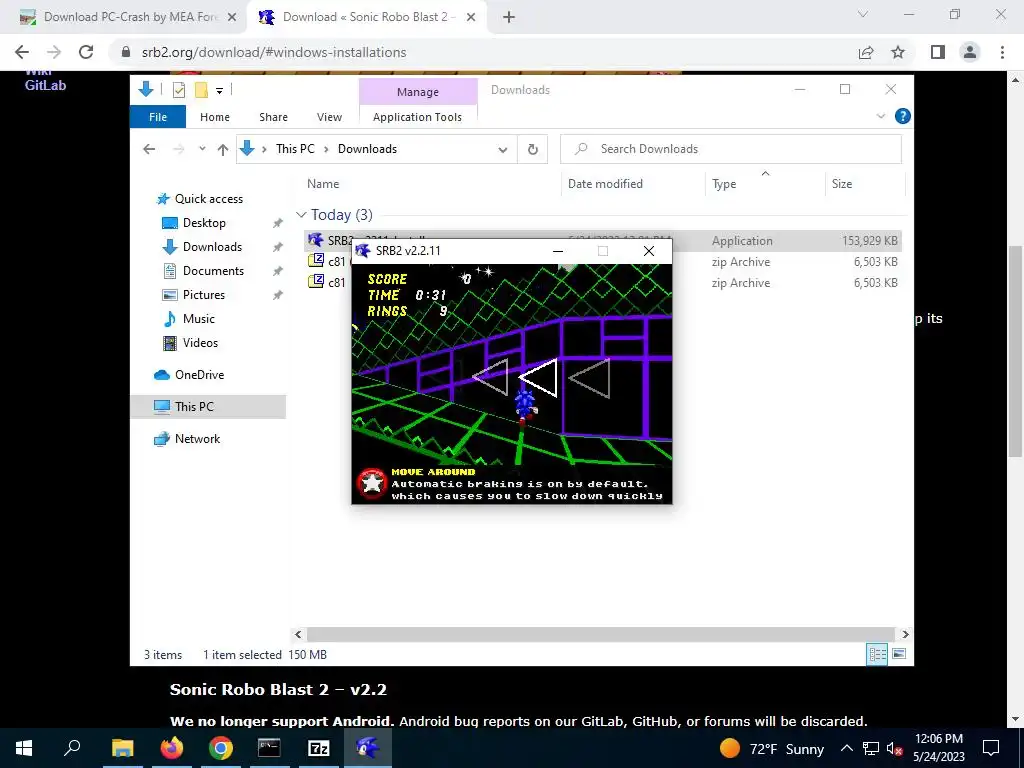Click Explorer's Properties quick access icon
Viewport: 1024px width, 768px height.
178,90
